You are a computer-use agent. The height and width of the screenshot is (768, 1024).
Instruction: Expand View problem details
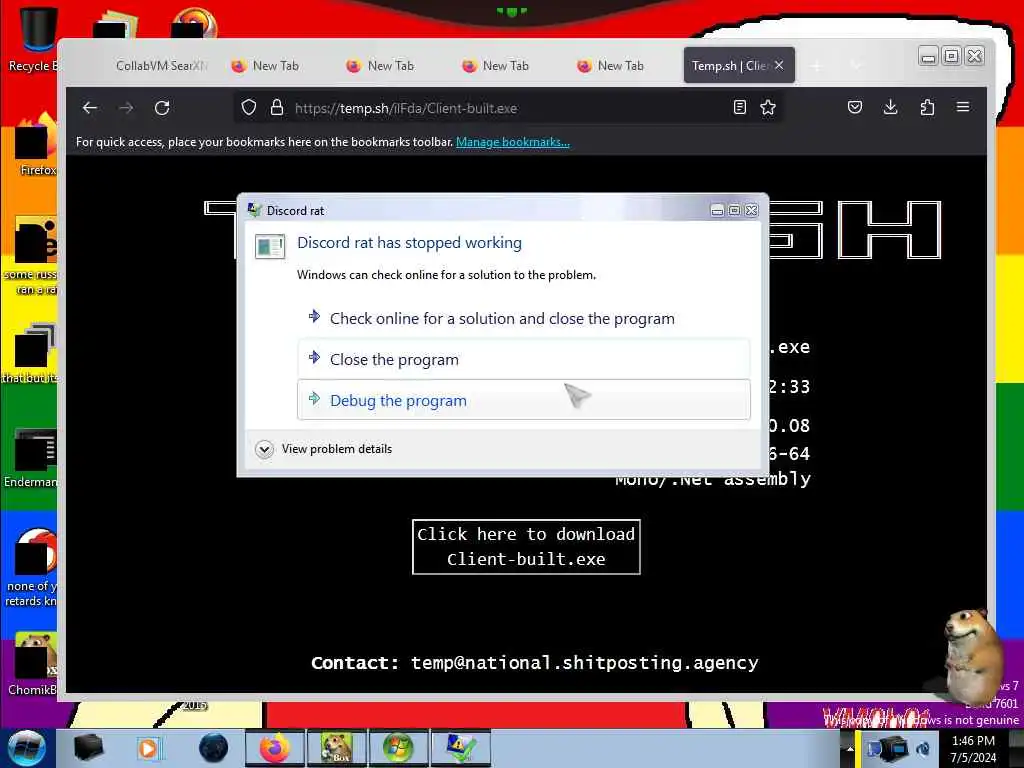coord(324,449)
